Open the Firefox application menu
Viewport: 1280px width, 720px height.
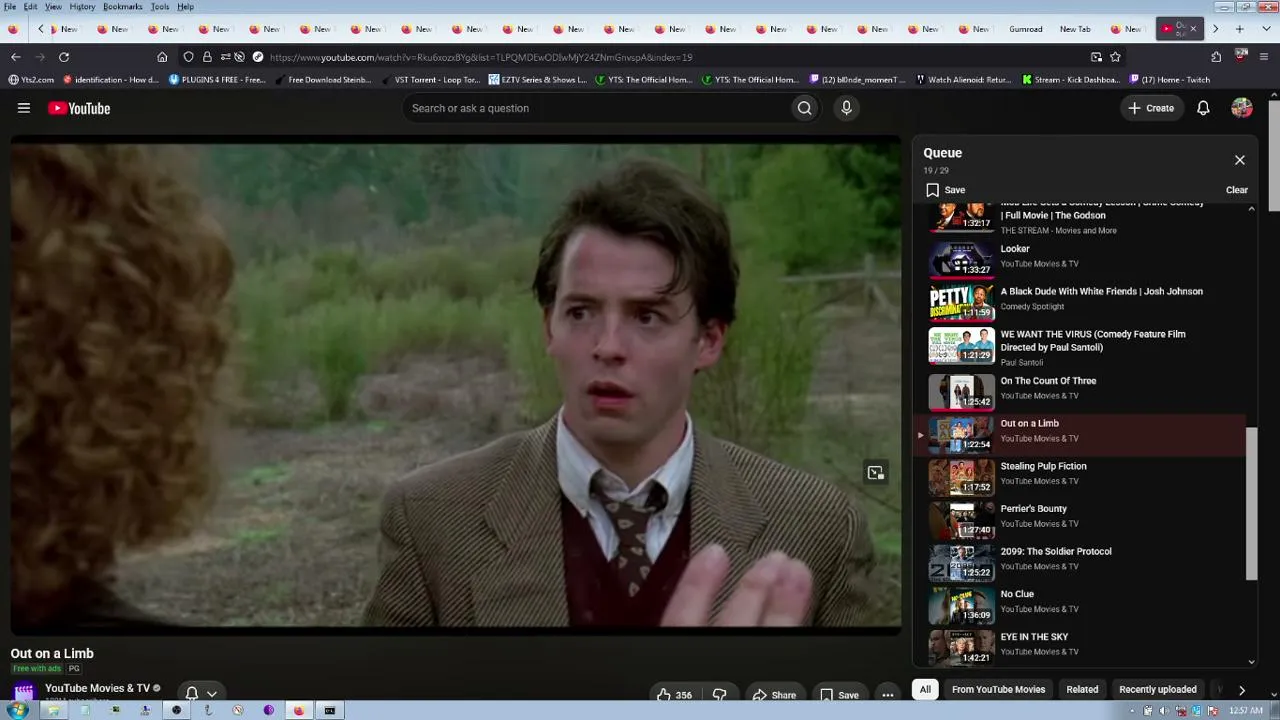(1265, 57)
